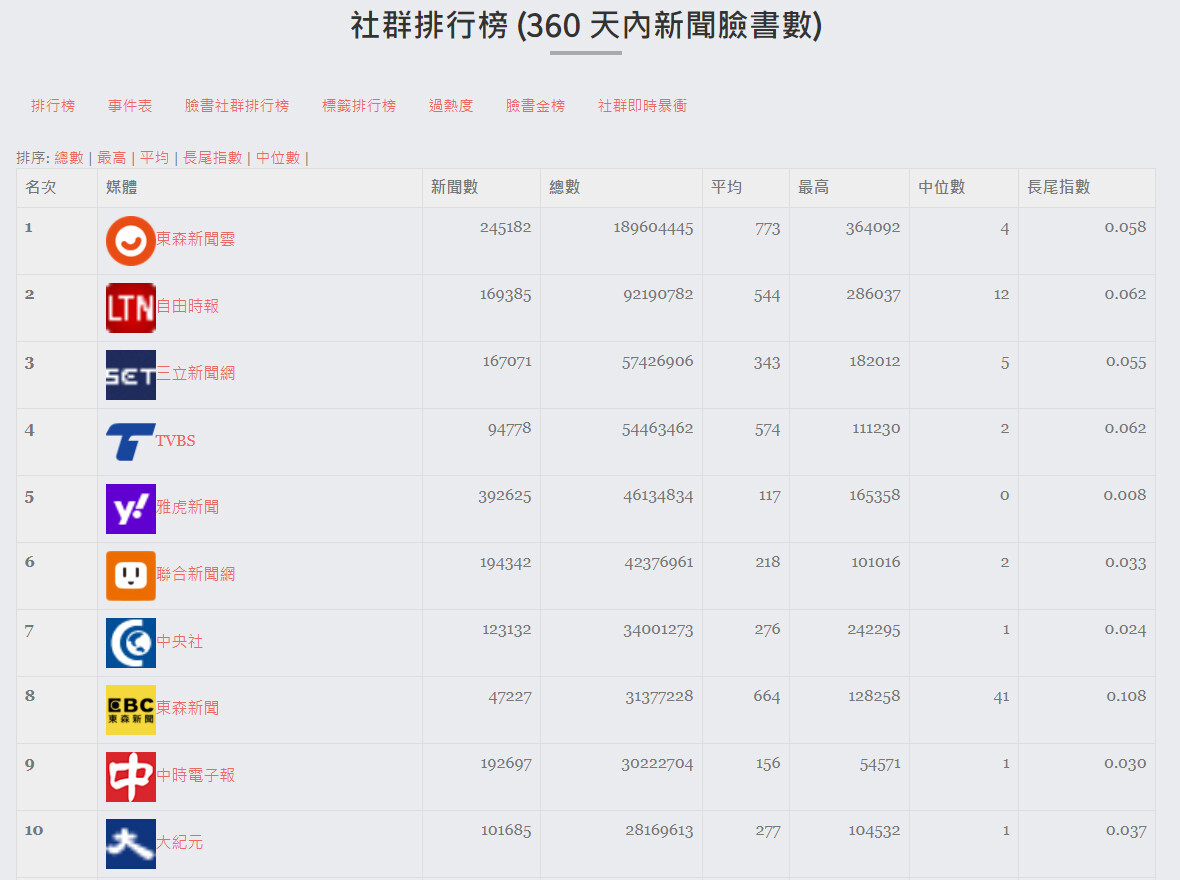Open the 排行榜 tab

coord(53,105)
